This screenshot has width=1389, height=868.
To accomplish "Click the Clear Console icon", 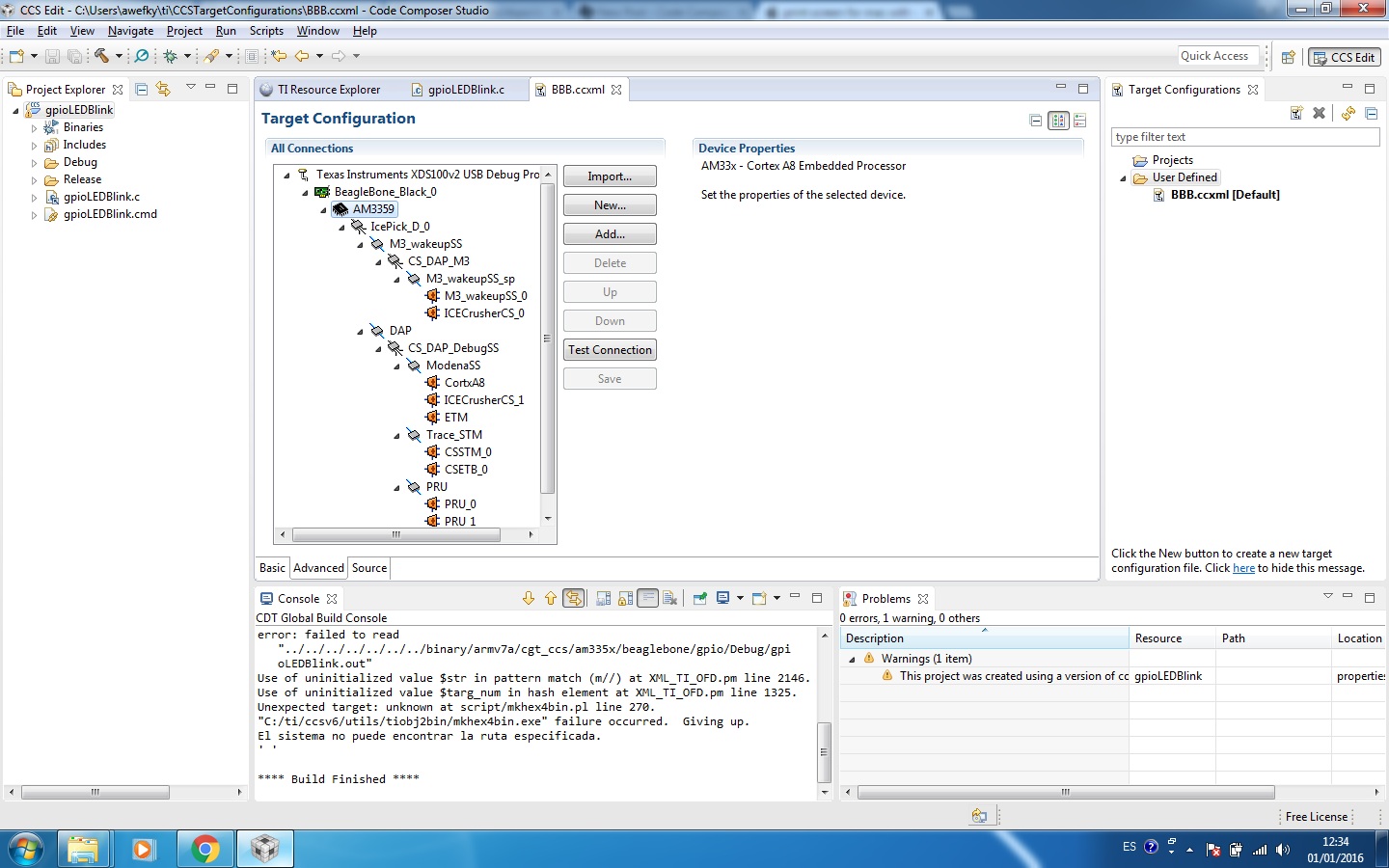I will click(670, 598).
